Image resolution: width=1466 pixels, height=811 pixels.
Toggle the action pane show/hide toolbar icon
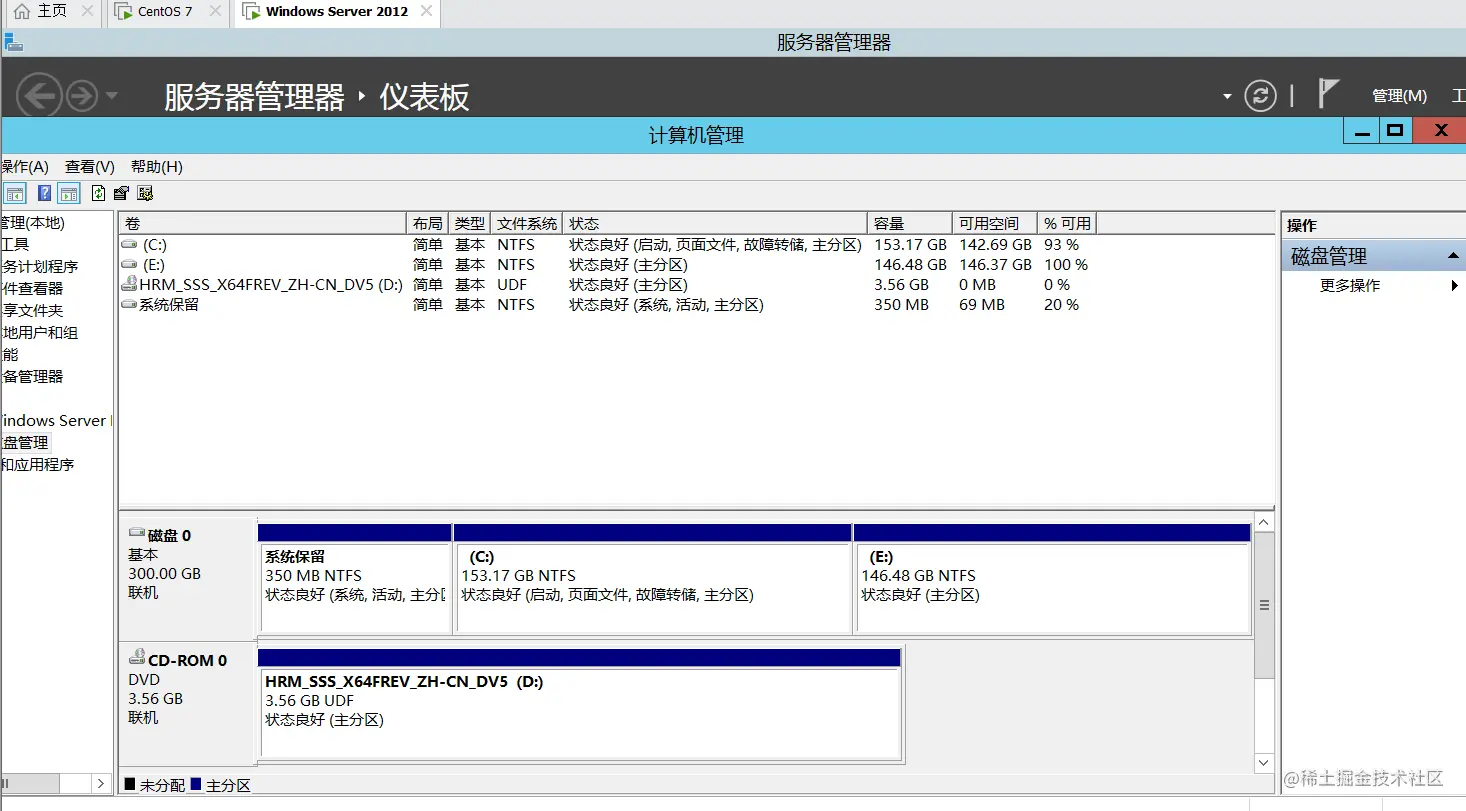[69, 193]
